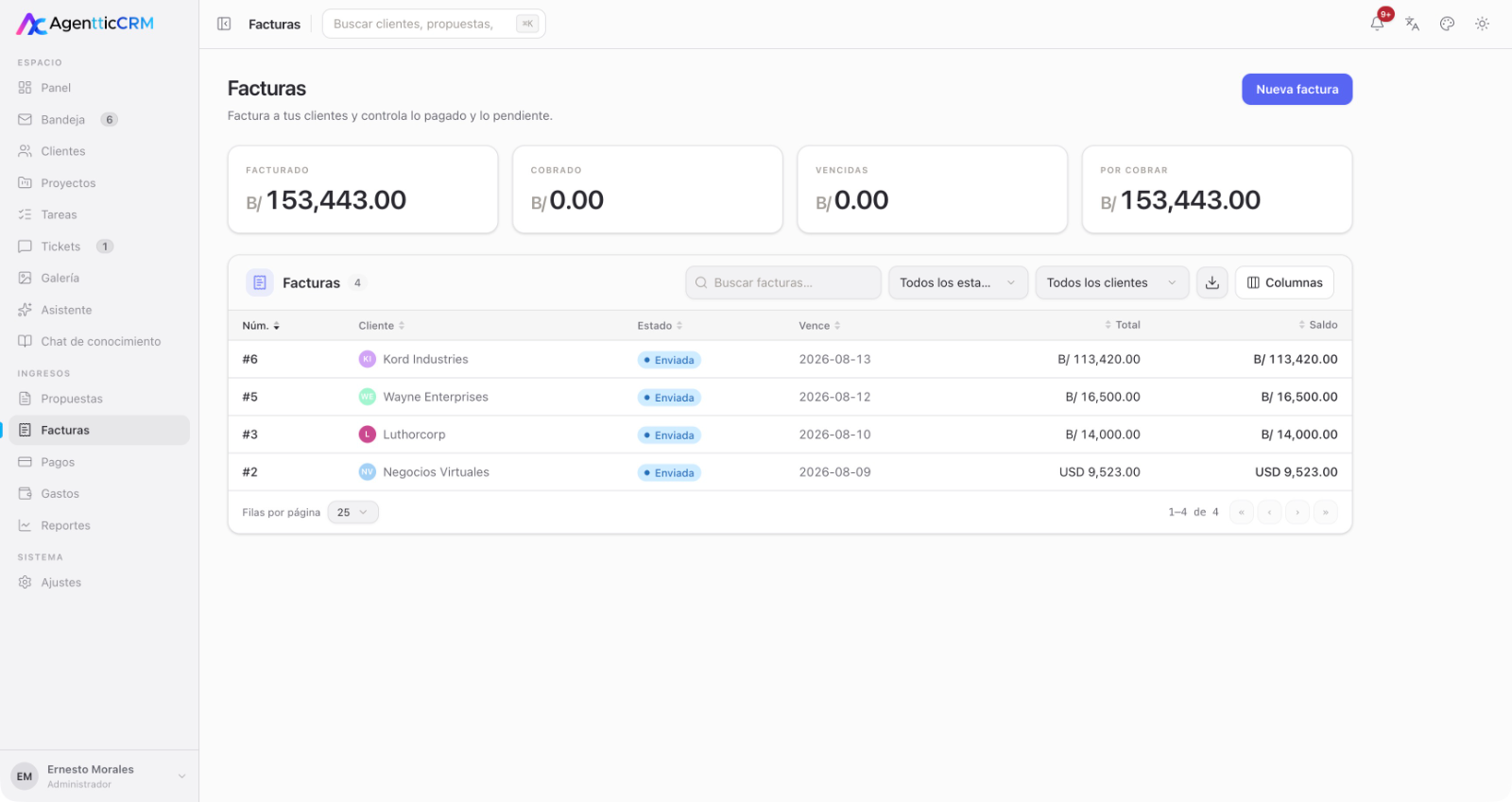
Task: Open invoice #3 row number
Action: tap(250, 435)
